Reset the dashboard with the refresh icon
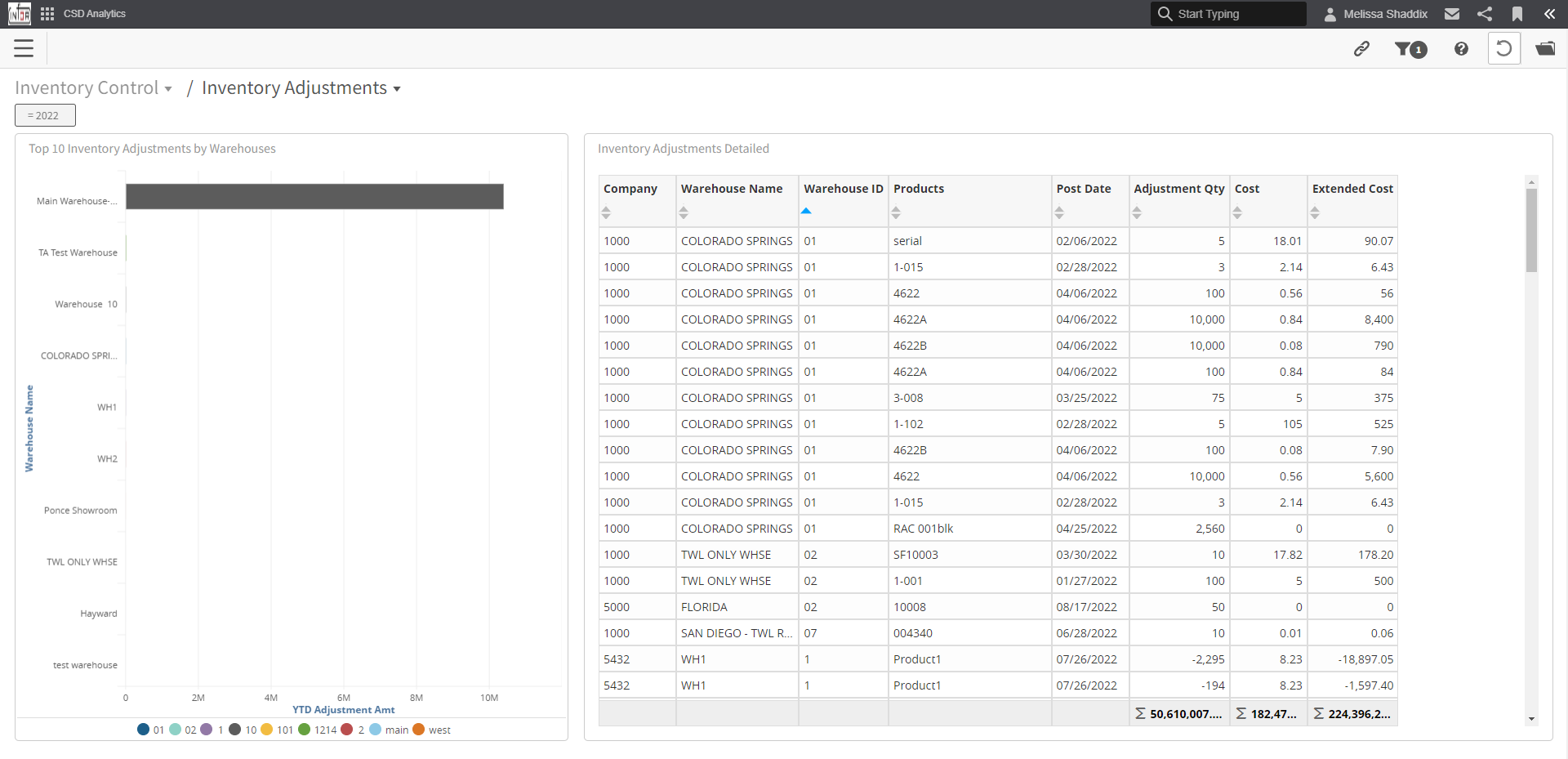1568x759 pixels. click(1505, 47)
